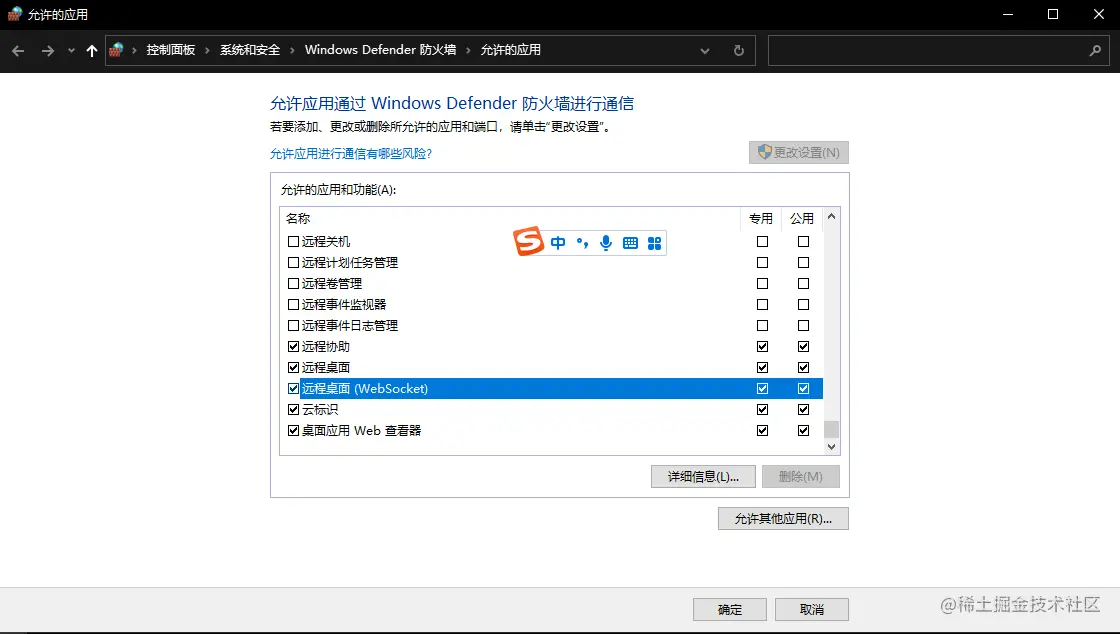Viewport: 1120px width, 634px height.
Task: Expand chevron after 系统和安全 breadcrumb
Action: pos(292,51)
